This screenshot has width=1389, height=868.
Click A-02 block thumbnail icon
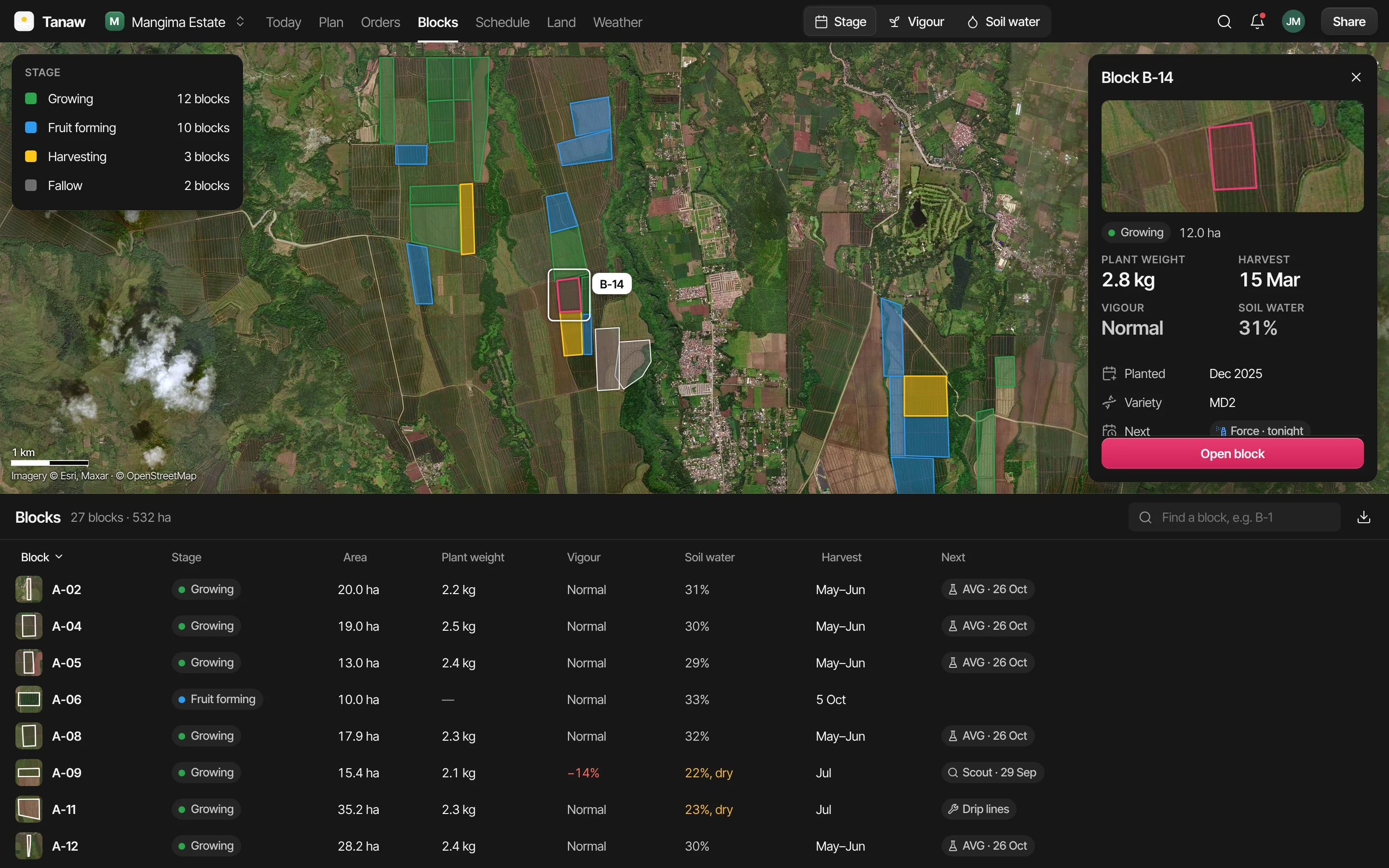point(29,590)
